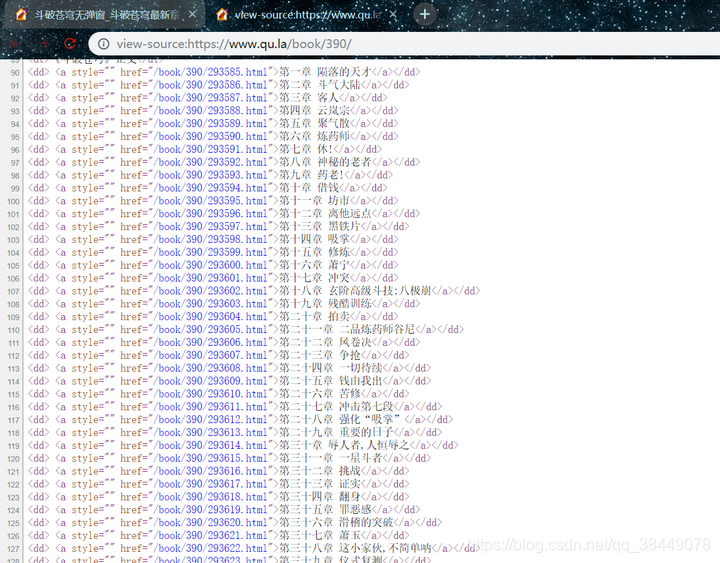Image resolution: width=720 pixels, height=563 pixels.
Task: Close the view-source tab
Action: (393, 14)
